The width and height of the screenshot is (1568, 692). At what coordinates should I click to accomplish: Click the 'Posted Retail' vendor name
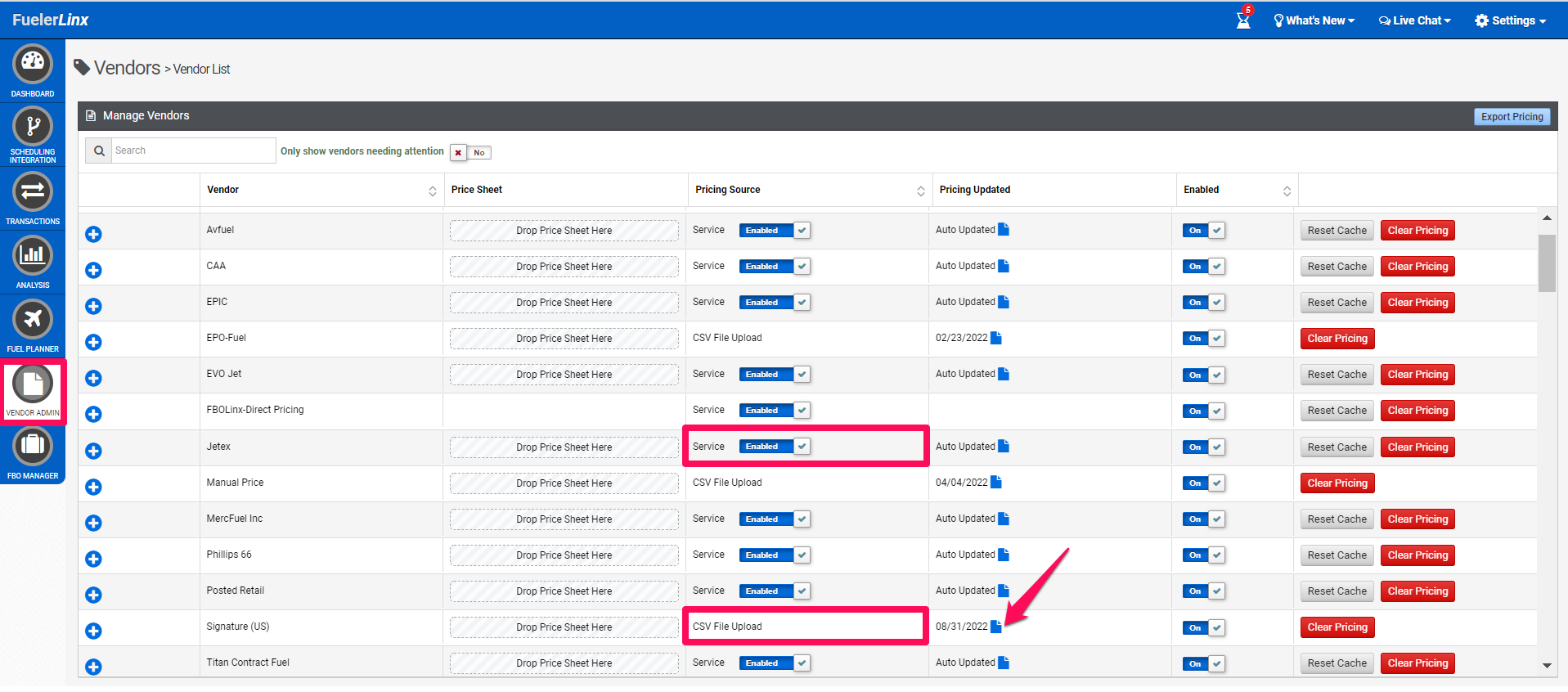point(236,591)
